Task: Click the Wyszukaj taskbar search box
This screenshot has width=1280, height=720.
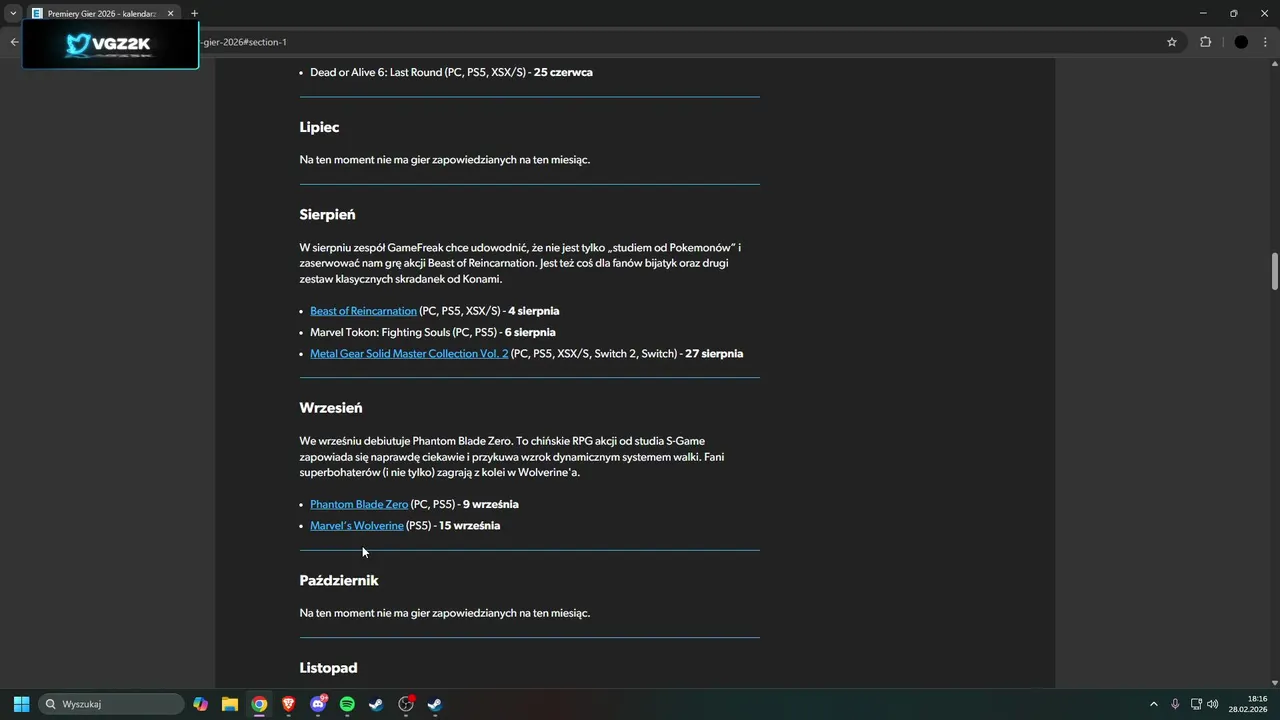Action: point(111,704)
